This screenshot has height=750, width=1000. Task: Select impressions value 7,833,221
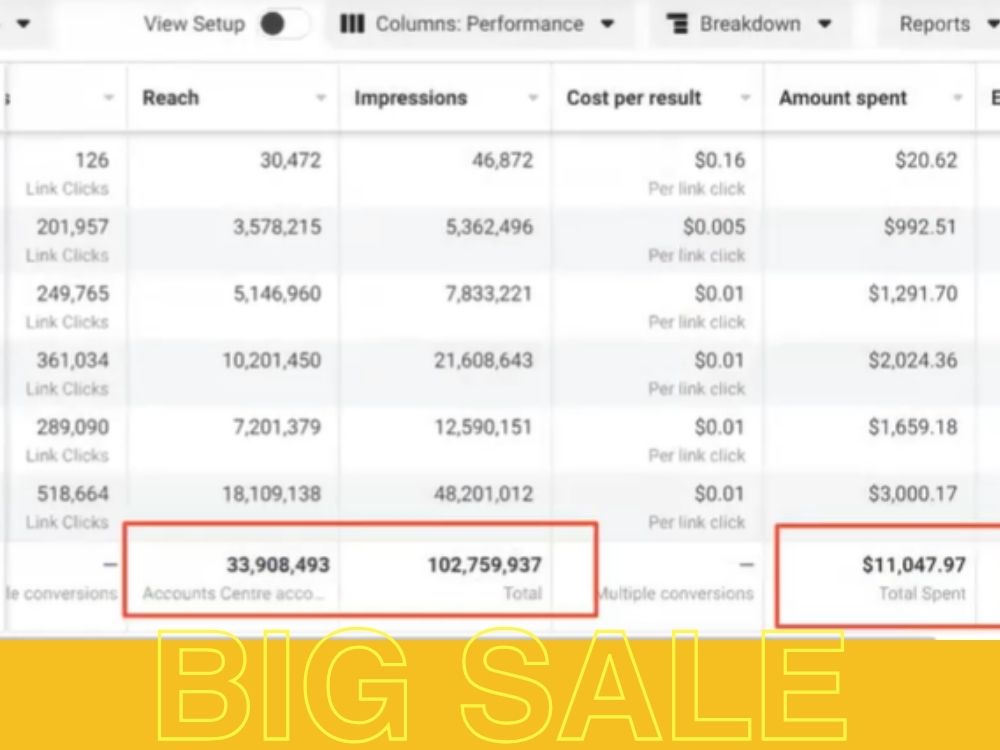[x=489, y=294]
